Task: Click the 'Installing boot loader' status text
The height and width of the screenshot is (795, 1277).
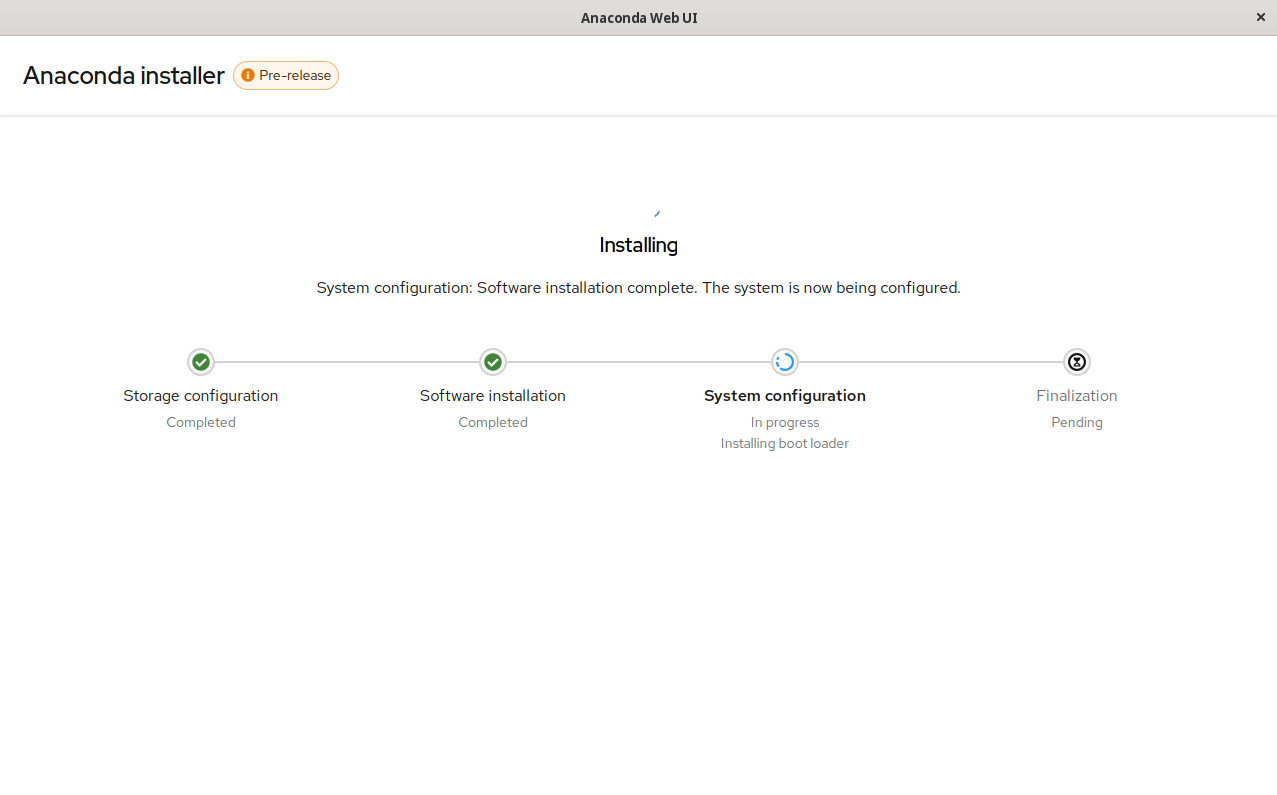Action: pyautogui.click(x=785, y=443)
